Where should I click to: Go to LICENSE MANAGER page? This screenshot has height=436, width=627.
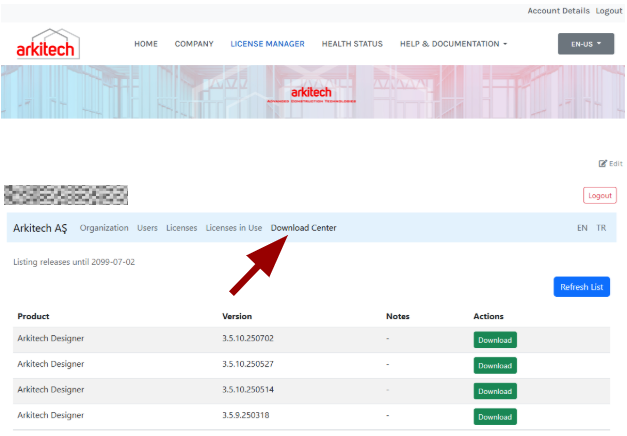coord(268,44)
